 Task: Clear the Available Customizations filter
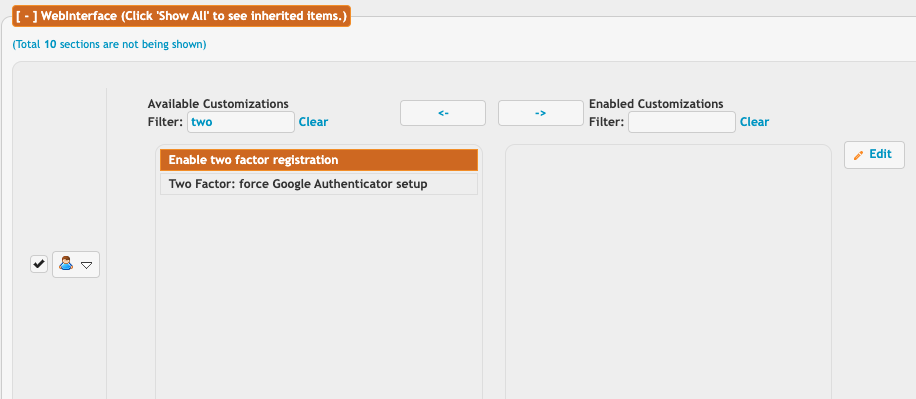click(313, 122)
